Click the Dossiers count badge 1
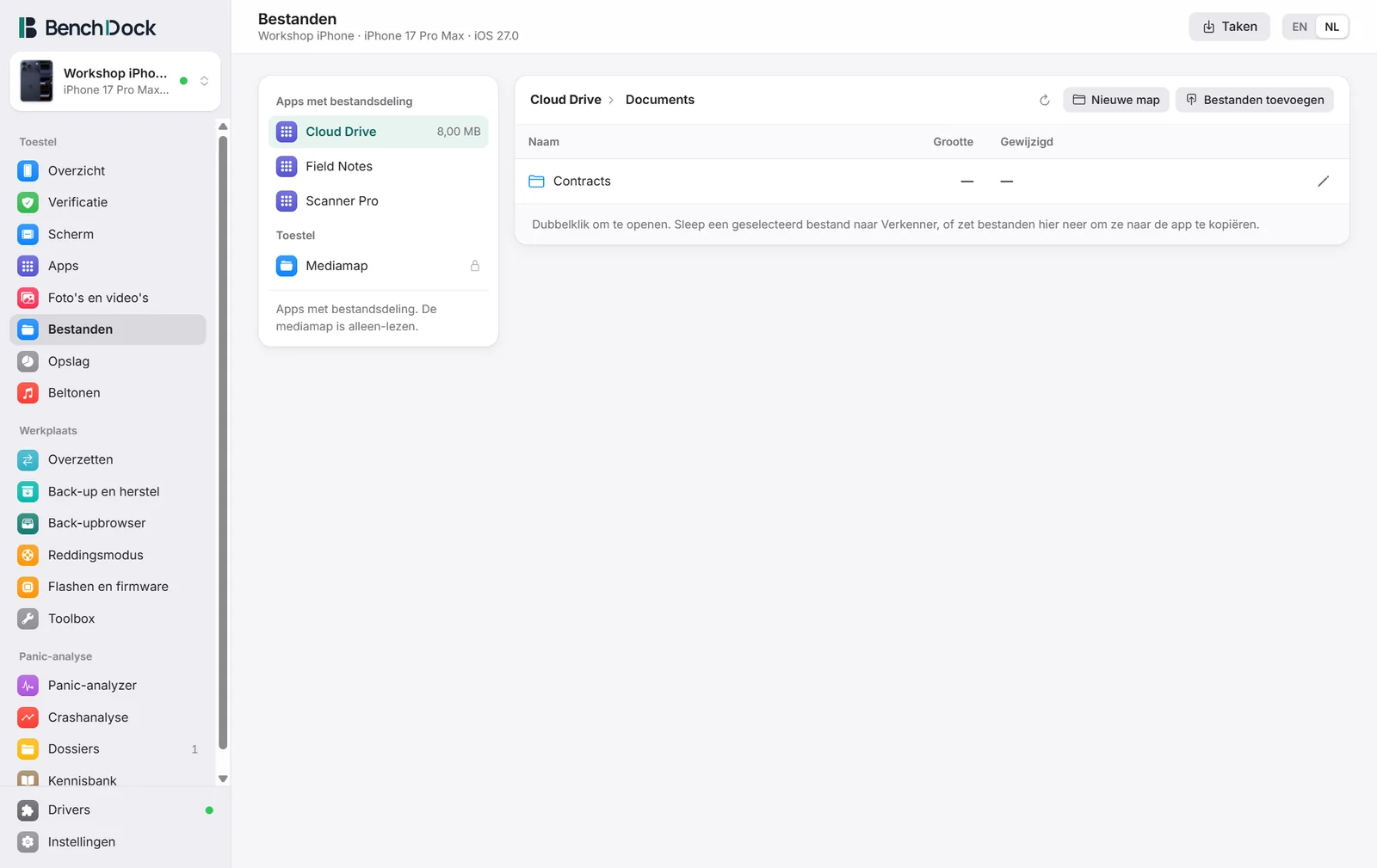 tap(195, 749)
